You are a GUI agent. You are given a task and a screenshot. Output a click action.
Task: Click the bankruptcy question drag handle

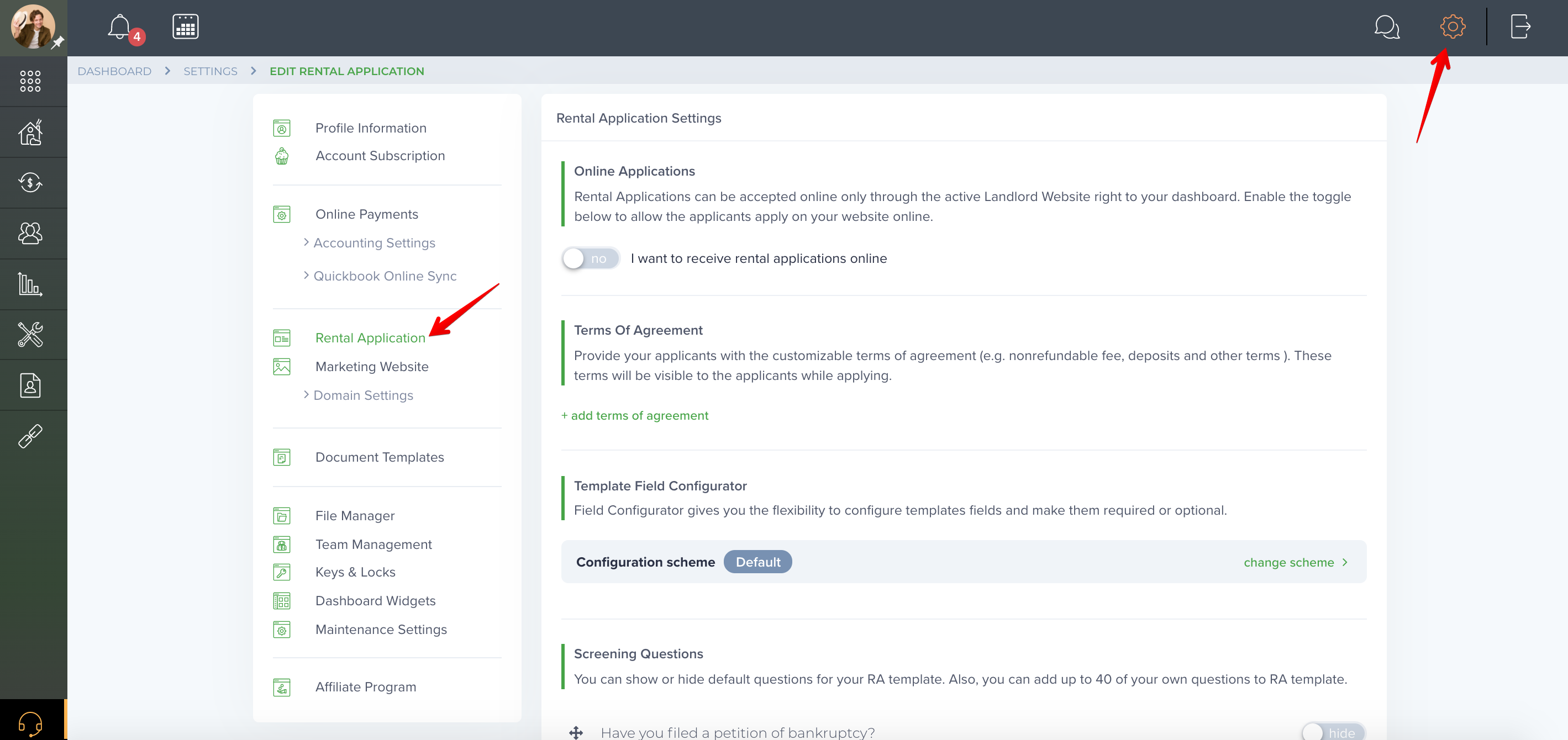576,732
